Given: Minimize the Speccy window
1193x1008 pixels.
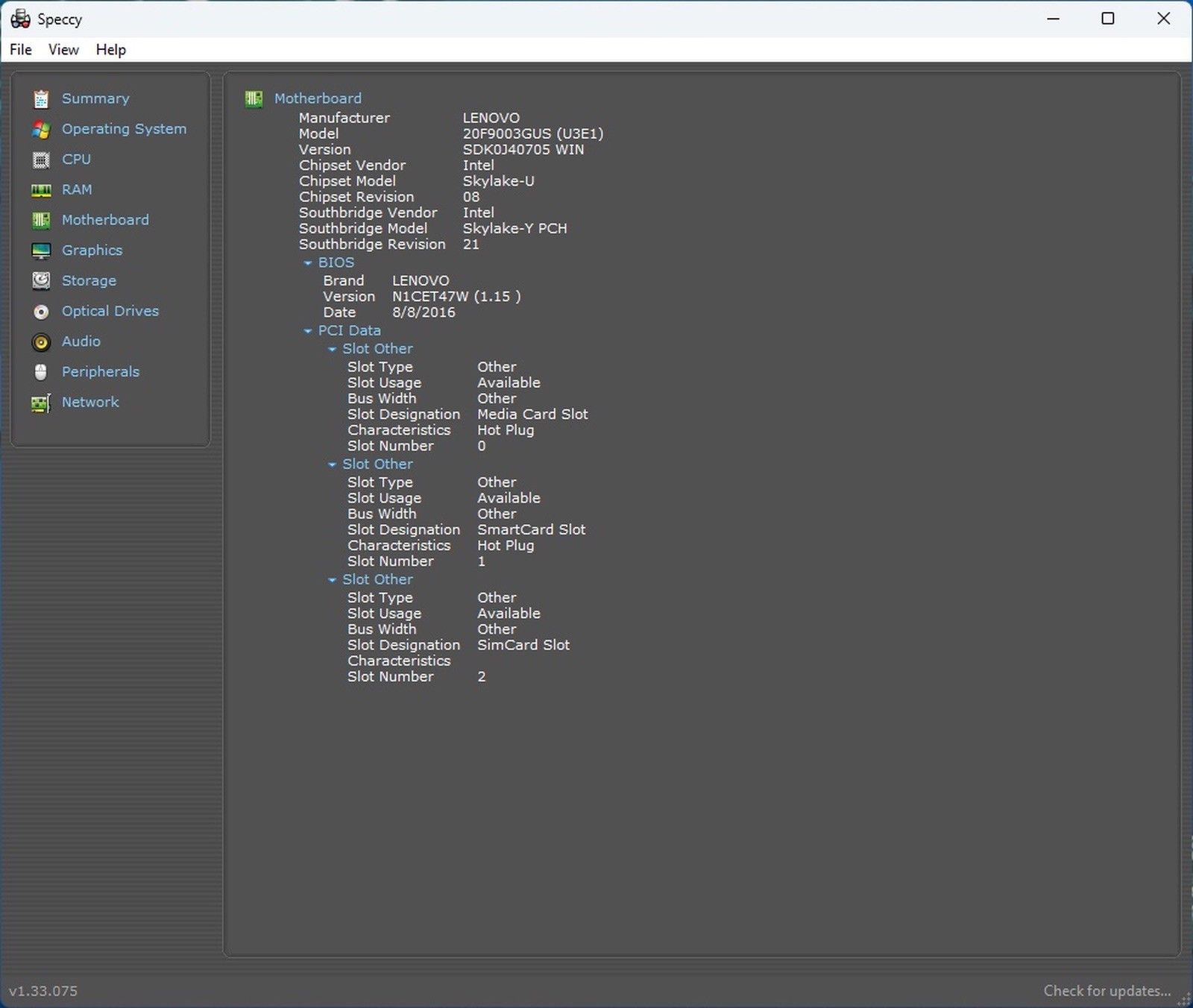Looking at the screenshot, I should 1053,19.
